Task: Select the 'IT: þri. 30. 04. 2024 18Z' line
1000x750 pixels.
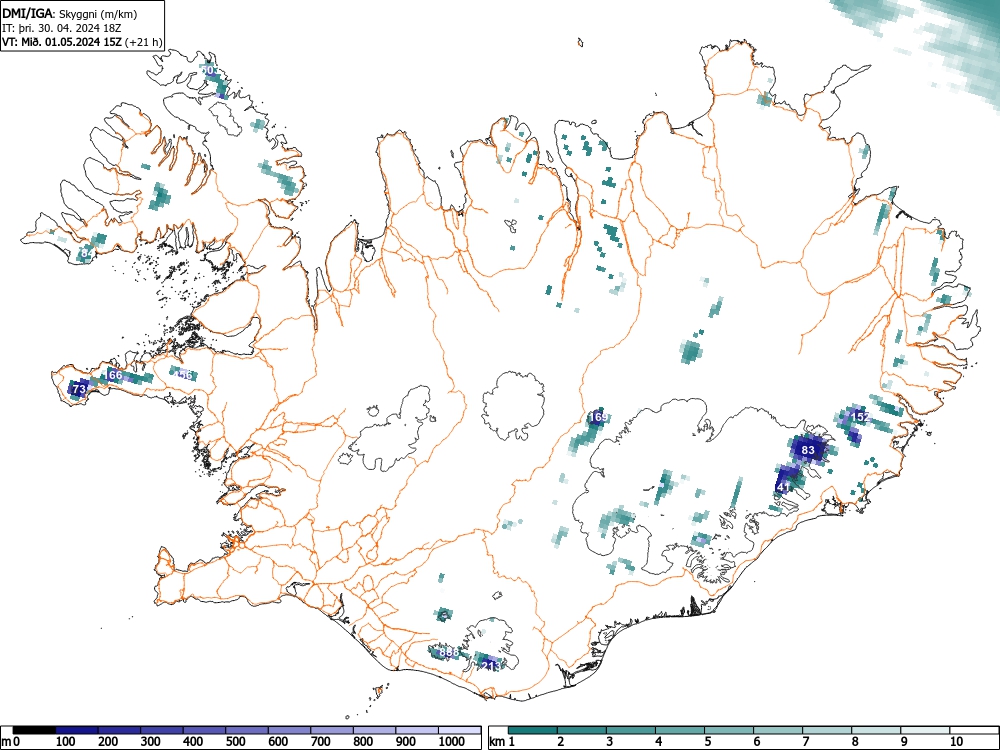Action: click(x=59, y=28)
